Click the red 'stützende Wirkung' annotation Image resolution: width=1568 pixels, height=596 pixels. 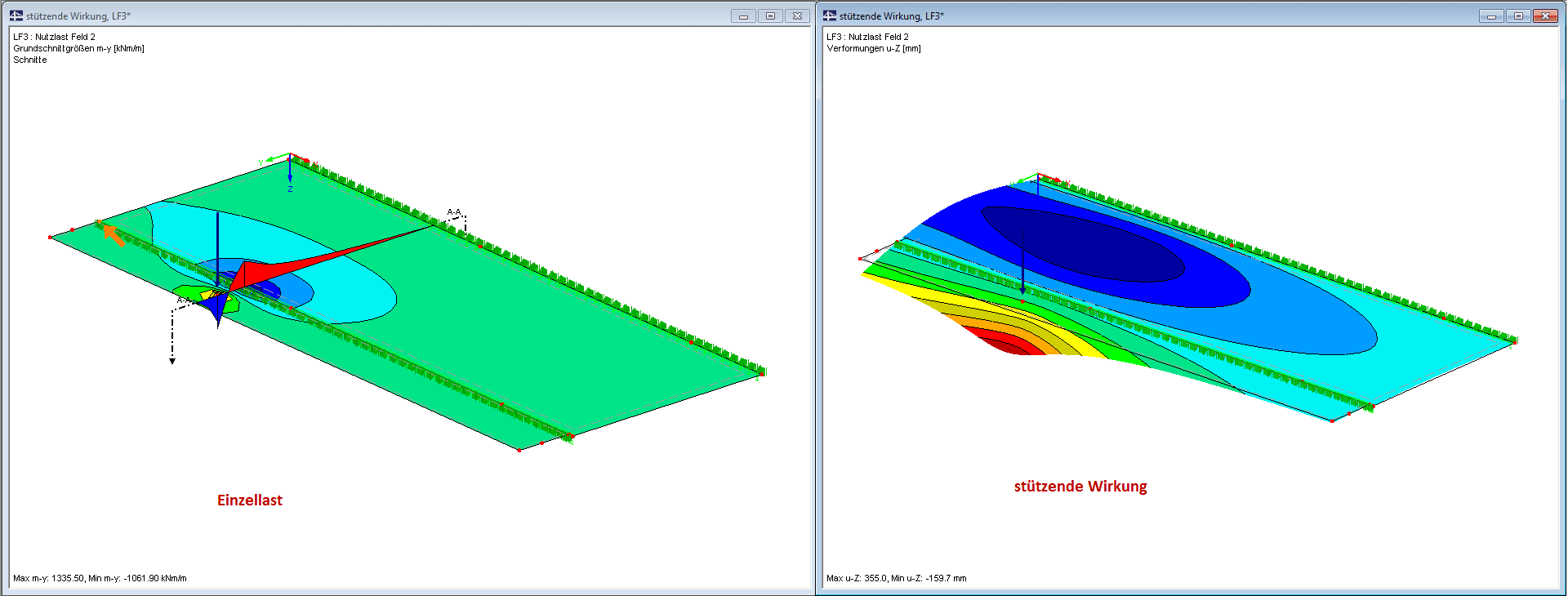coord(1080,487)
